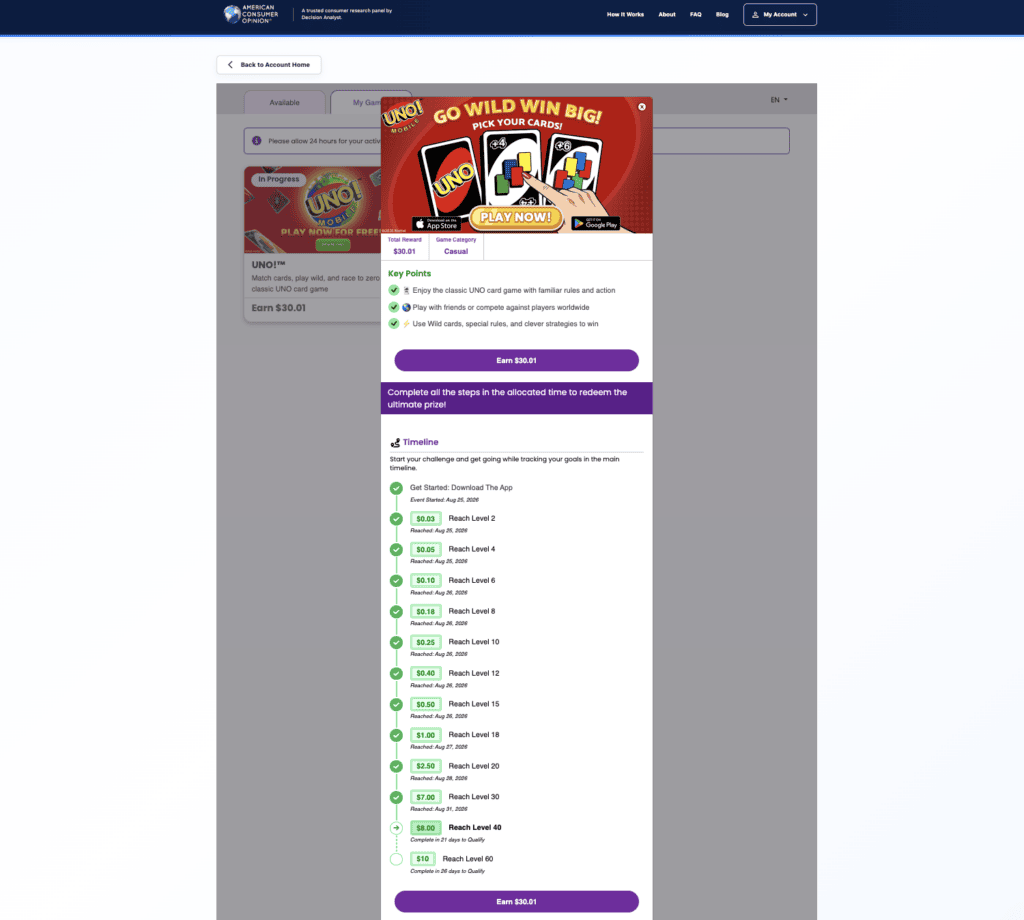Click the UNO! Mobile game card thumbnail
Screen dimensions: 1024x920
click(x=313, y=210)
